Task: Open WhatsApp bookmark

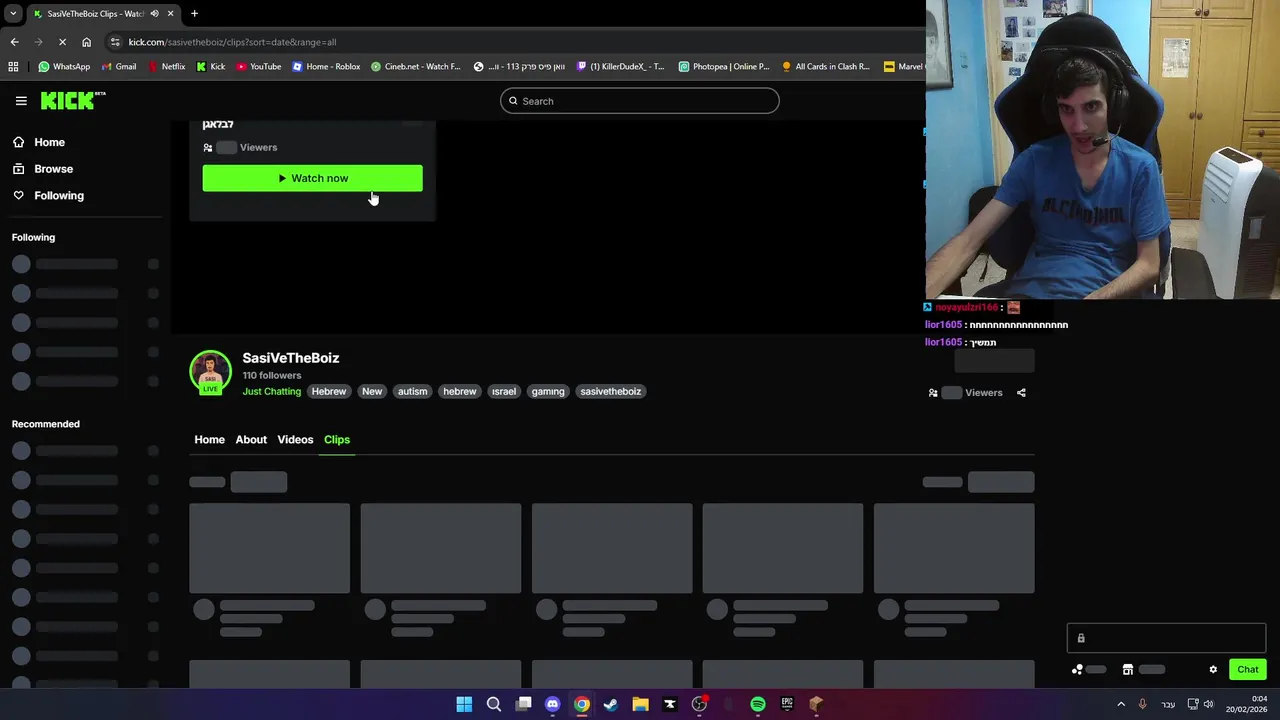Action: coord(64,67)
